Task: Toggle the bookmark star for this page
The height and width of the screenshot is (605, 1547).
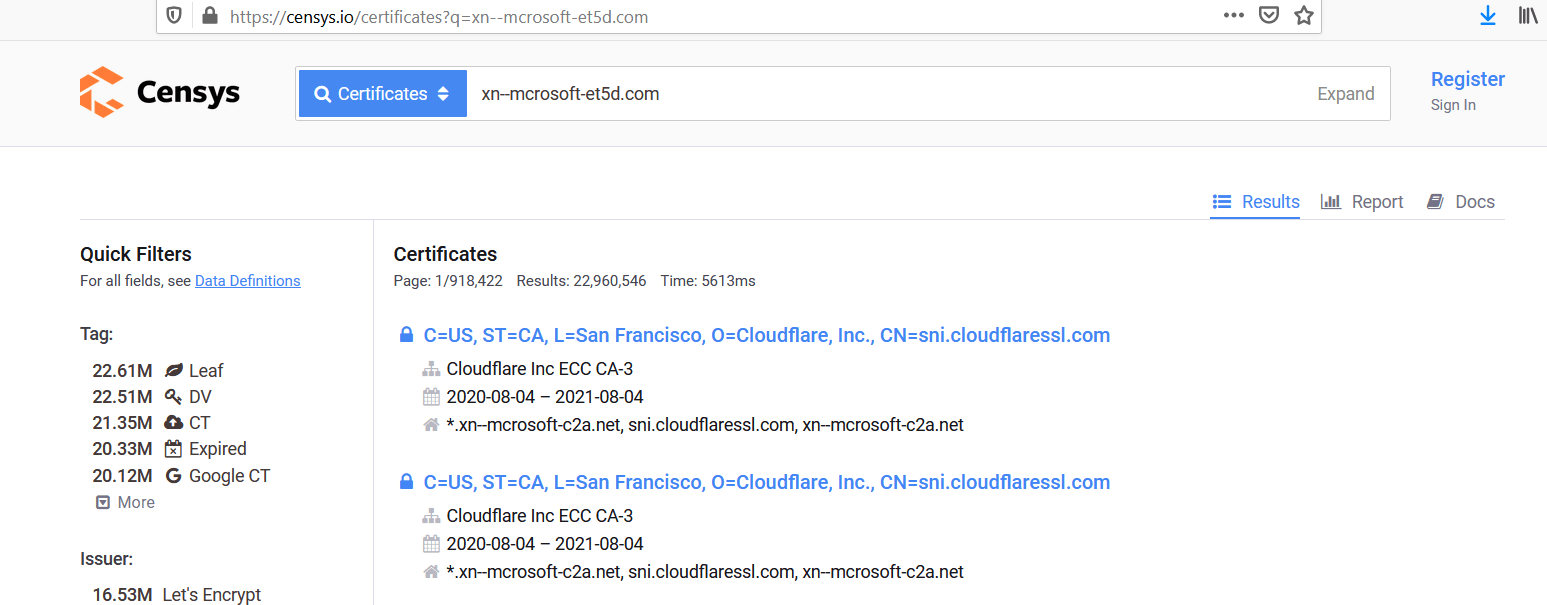Action: 1303,16
